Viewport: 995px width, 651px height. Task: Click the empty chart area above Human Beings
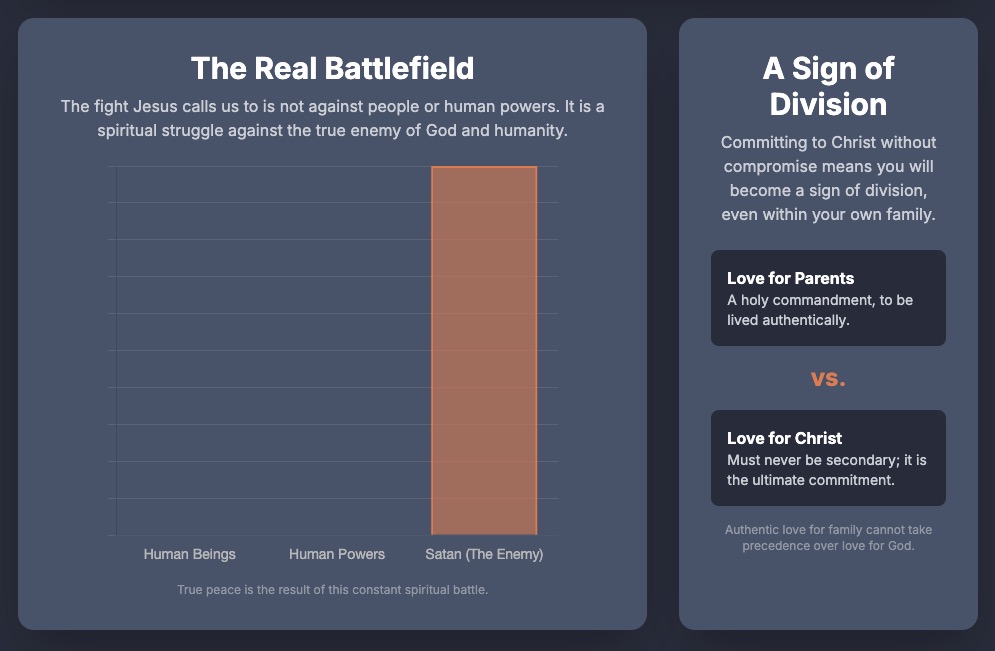pos(190,350)
